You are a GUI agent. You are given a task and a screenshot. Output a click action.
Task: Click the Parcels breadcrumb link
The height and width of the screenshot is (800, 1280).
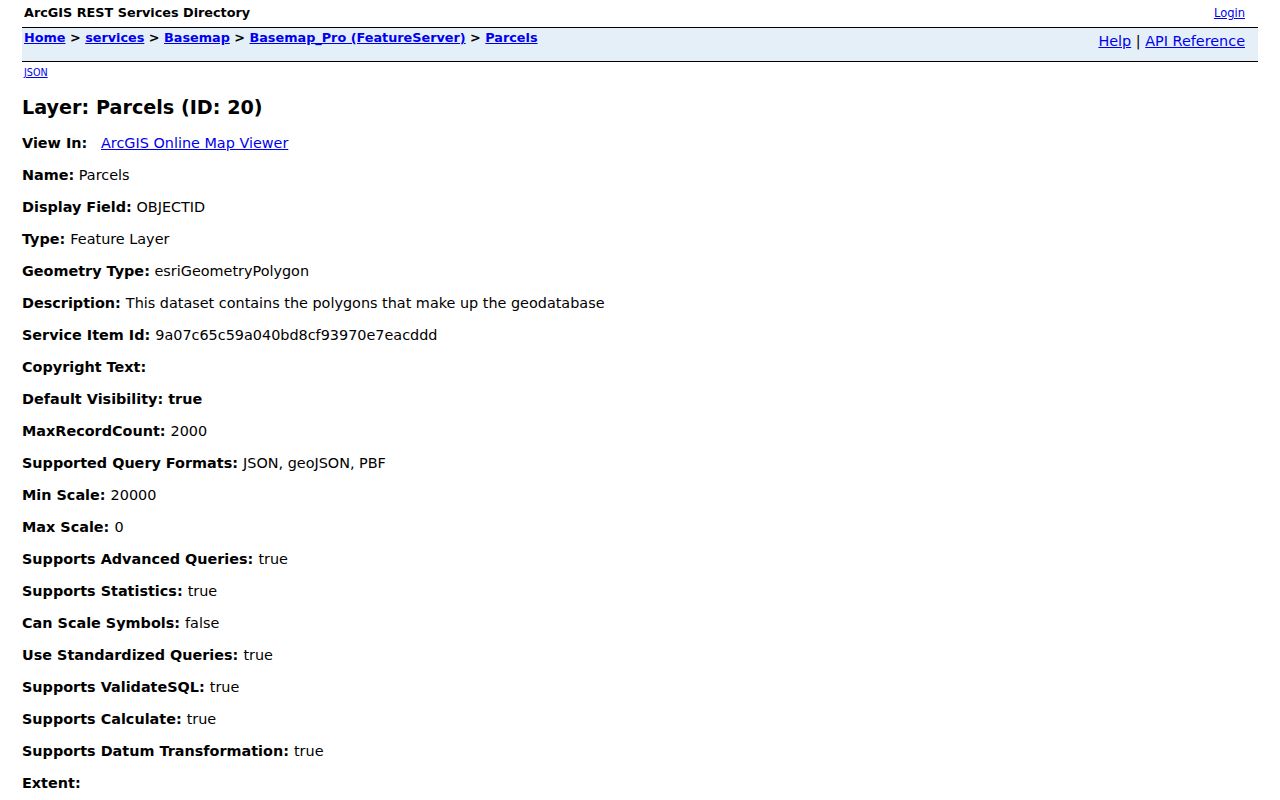coord(511,38)
